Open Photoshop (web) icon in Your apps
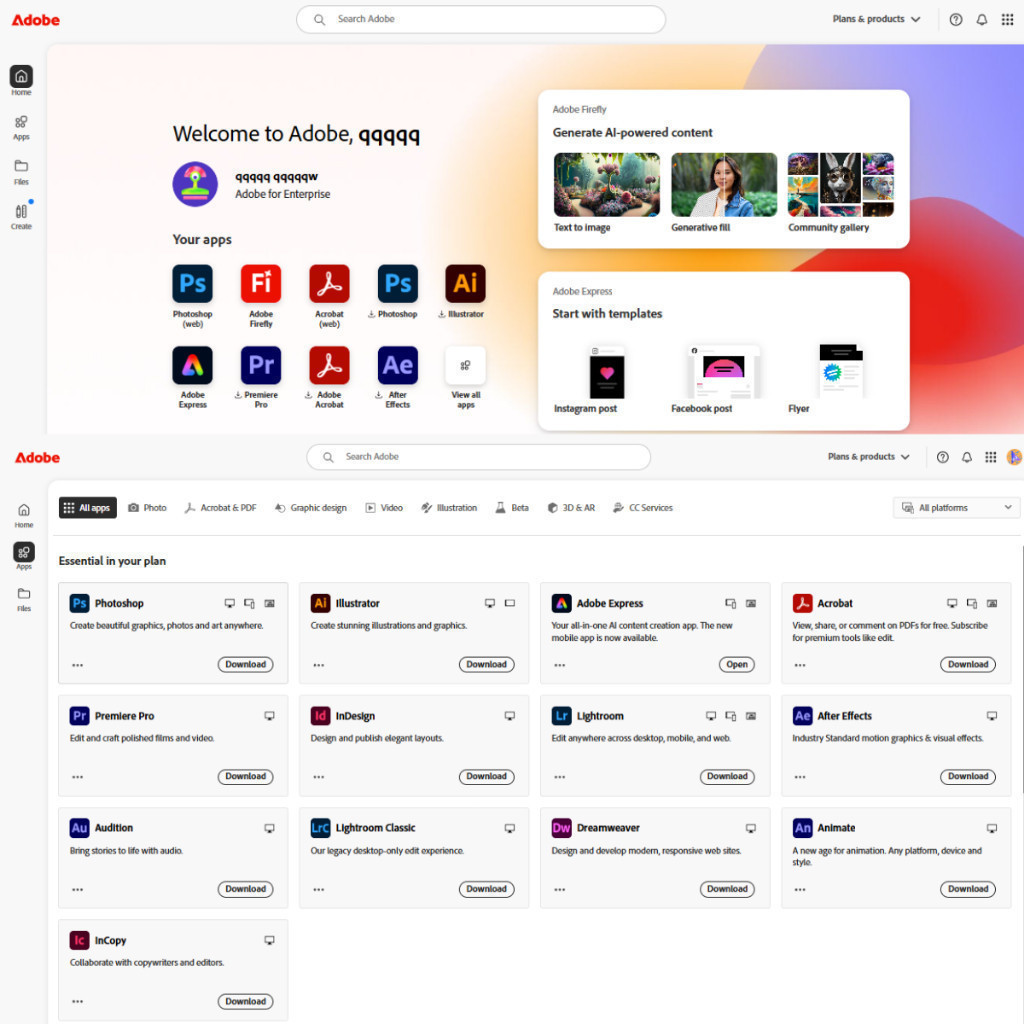1024x1024 pixels. [x=192, y=284]
